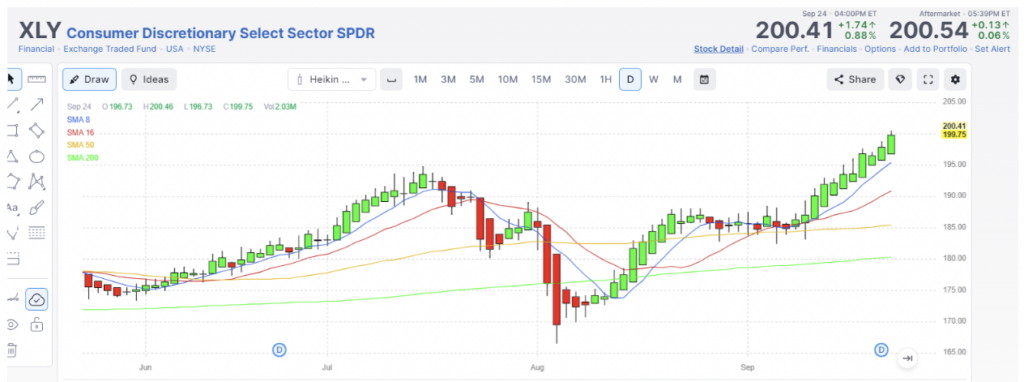The height and width of the screenshot is (382, 1024).
Task: Open the Options link
Action: (880, 49)
